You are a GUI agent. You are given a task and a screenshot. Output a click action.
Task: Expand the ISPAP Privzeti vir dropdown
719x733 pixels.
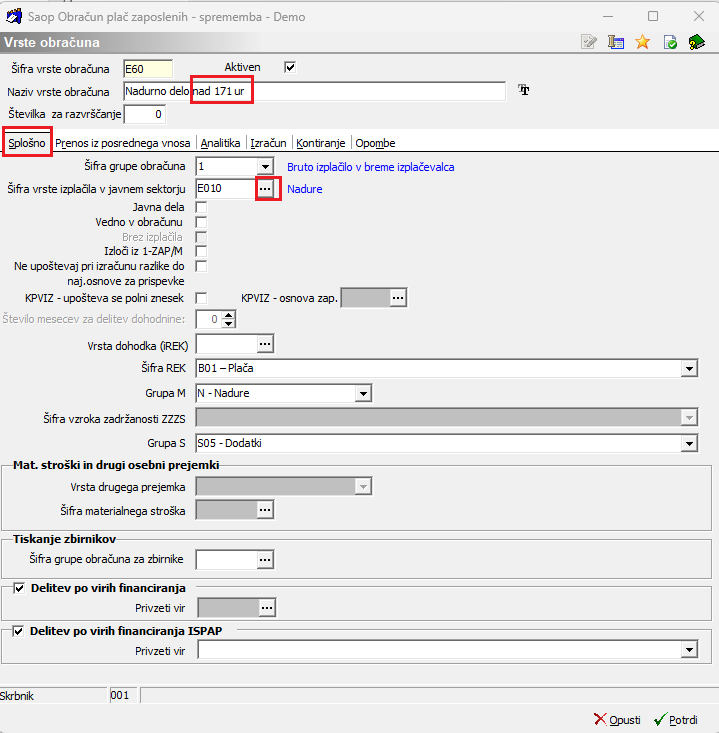click(x=689, y=649)
